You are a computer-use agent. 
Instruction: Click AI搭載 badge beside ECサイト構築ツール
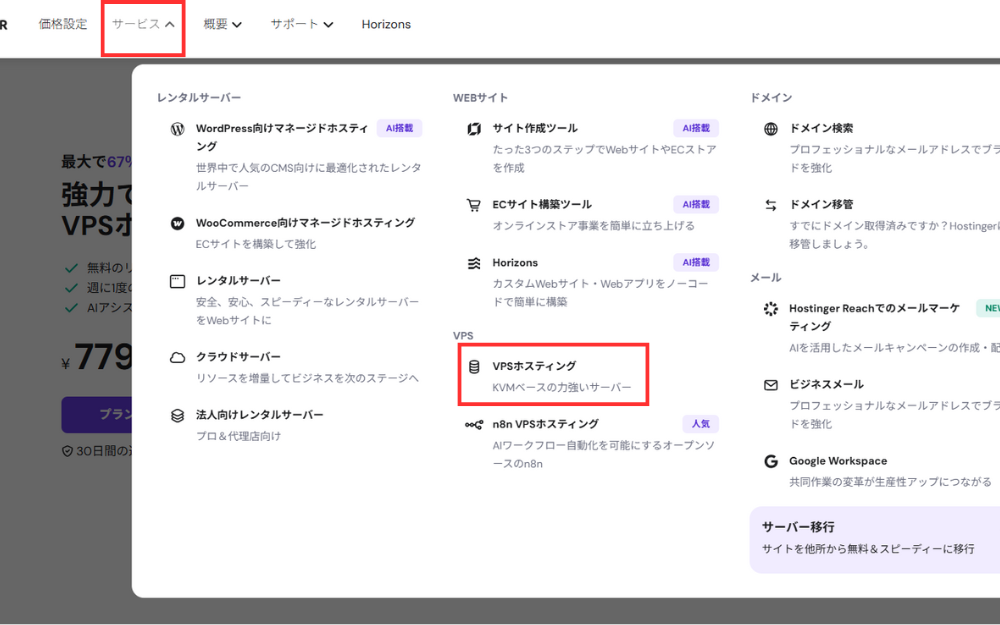coord(696,205)
